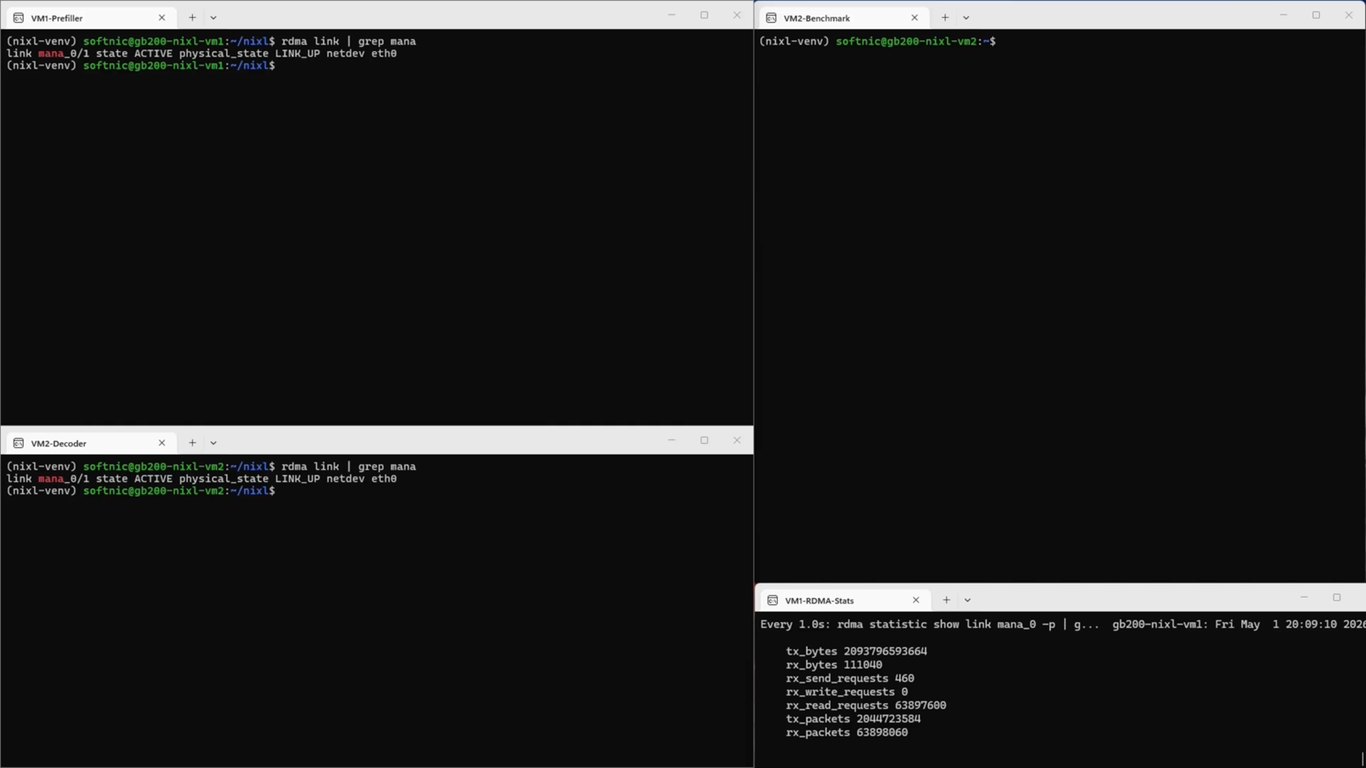This screenshot has width=1366, height=768.
Task: Click the terminal icon on VM2-Benchmark tab
Action: click(771, 18)
